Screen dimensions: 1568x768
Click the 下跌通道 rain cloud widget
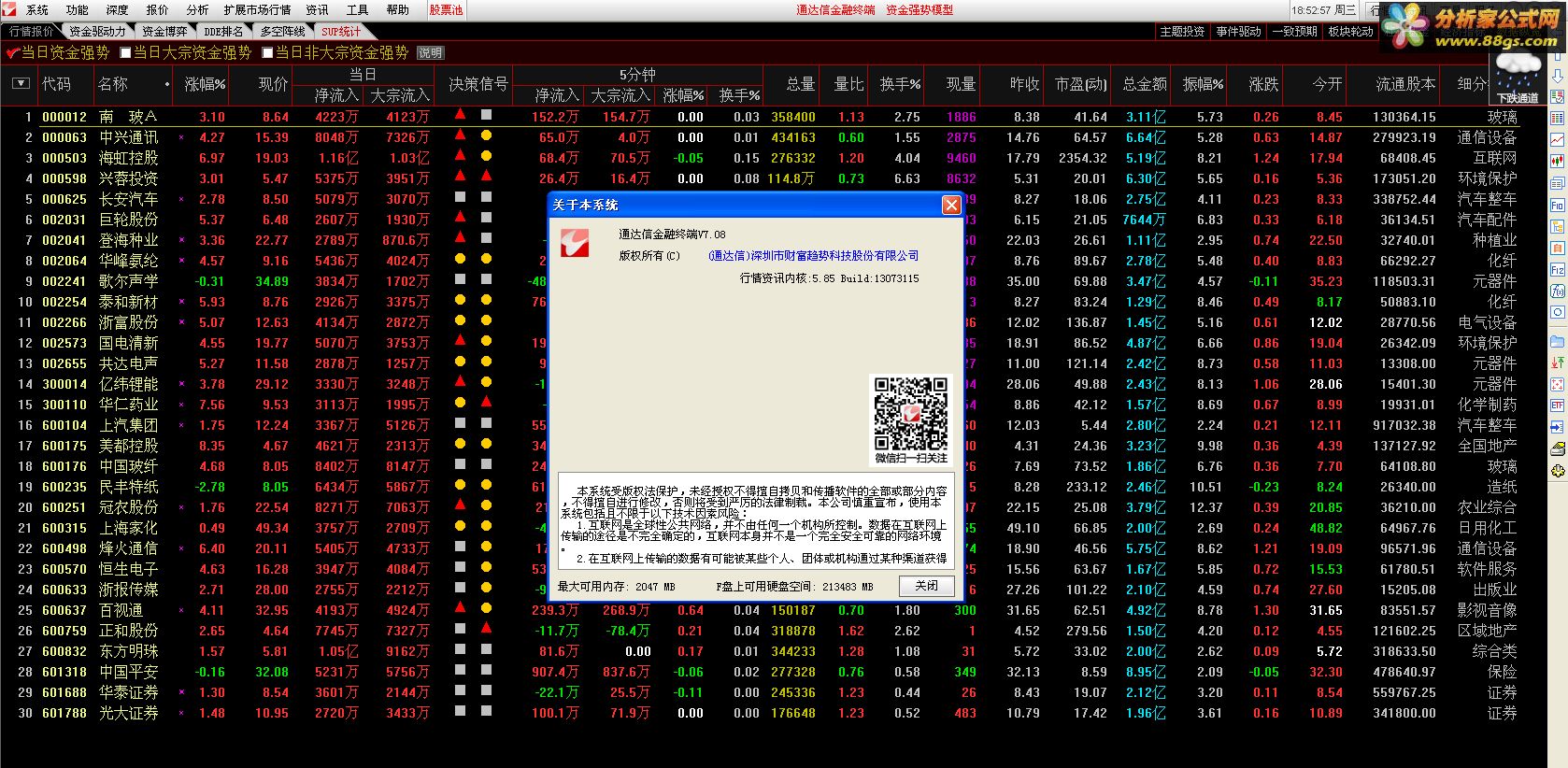[1517, 78]
